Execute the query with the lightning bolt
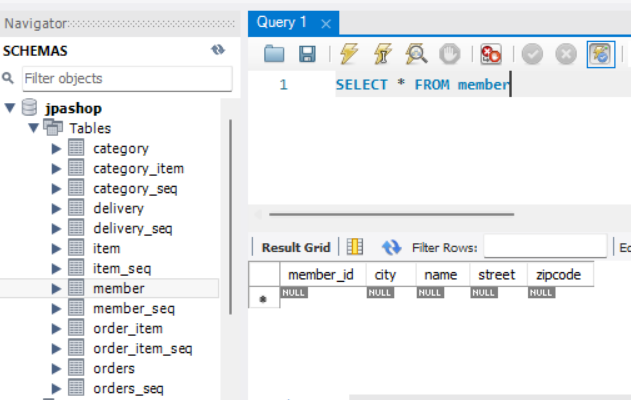 pyautogui.click(x=349, y=54)
